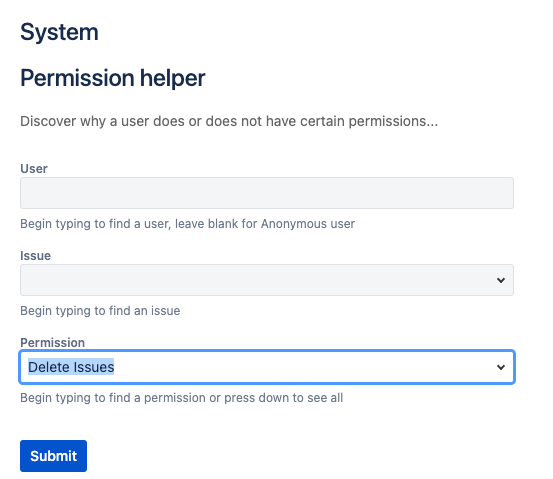Click inside the Issue select field

[267, 280]
